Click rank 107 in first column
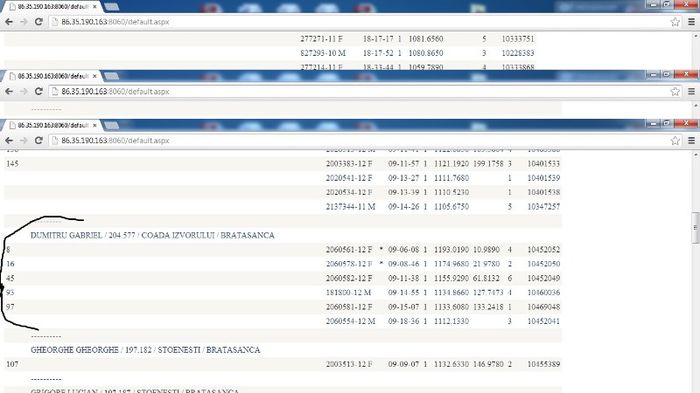This screenshot has height=393, width=700. click(x=12, y=364)
